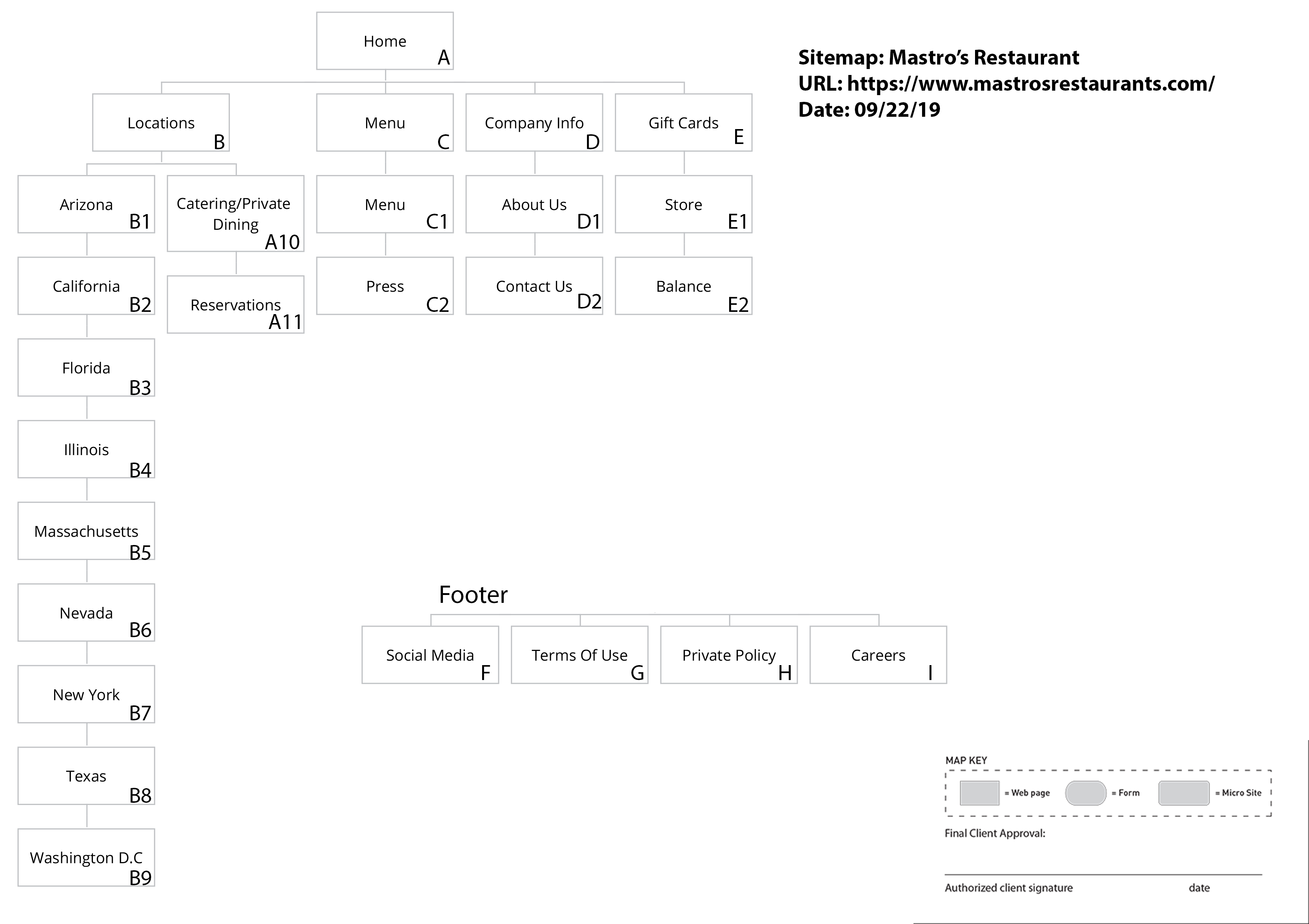Click the Balance box E2
Screen dimensions: 1309x924
pos(684,286)
